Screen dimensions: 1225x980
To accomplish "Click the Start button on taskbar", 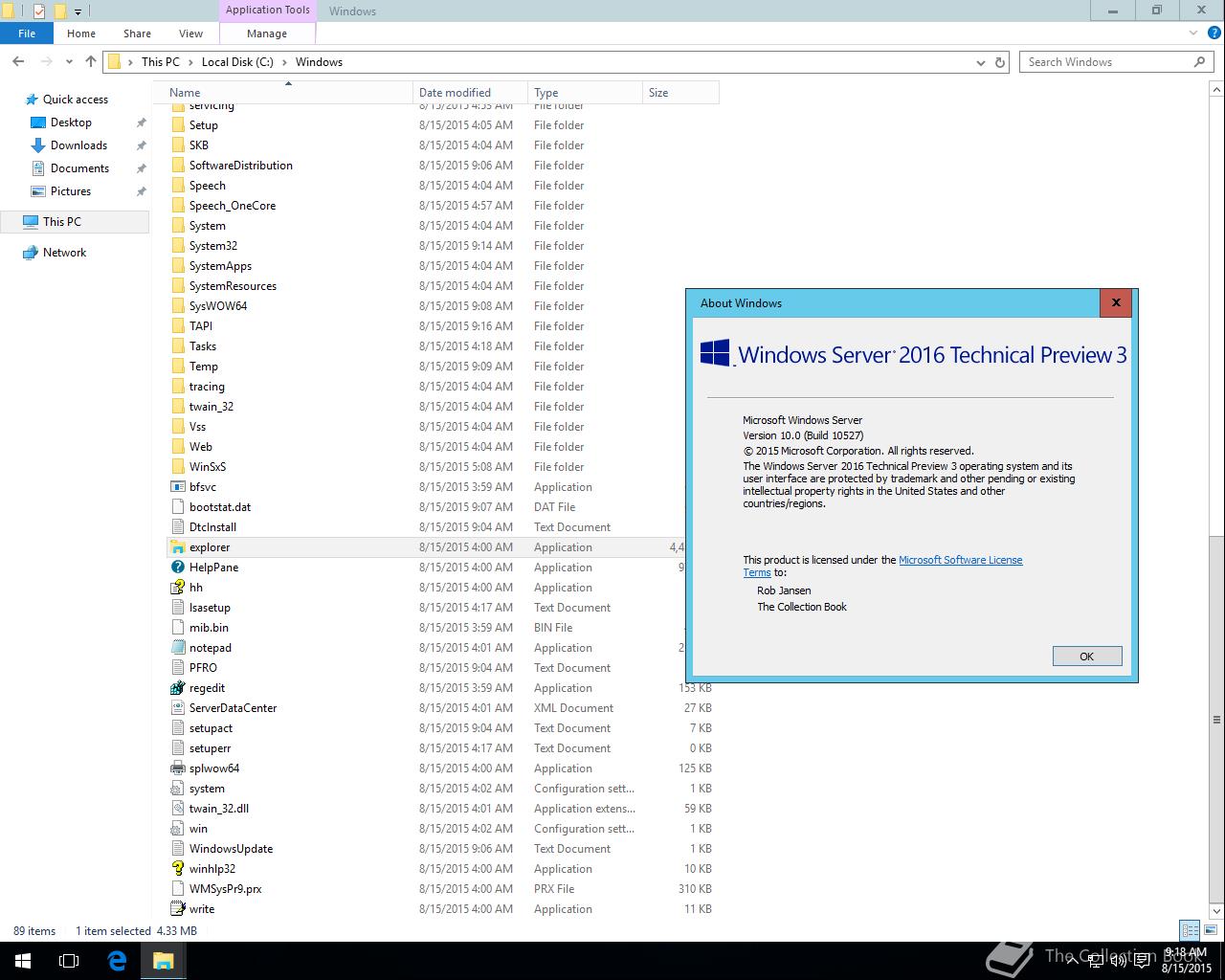I will click(23, 961).
